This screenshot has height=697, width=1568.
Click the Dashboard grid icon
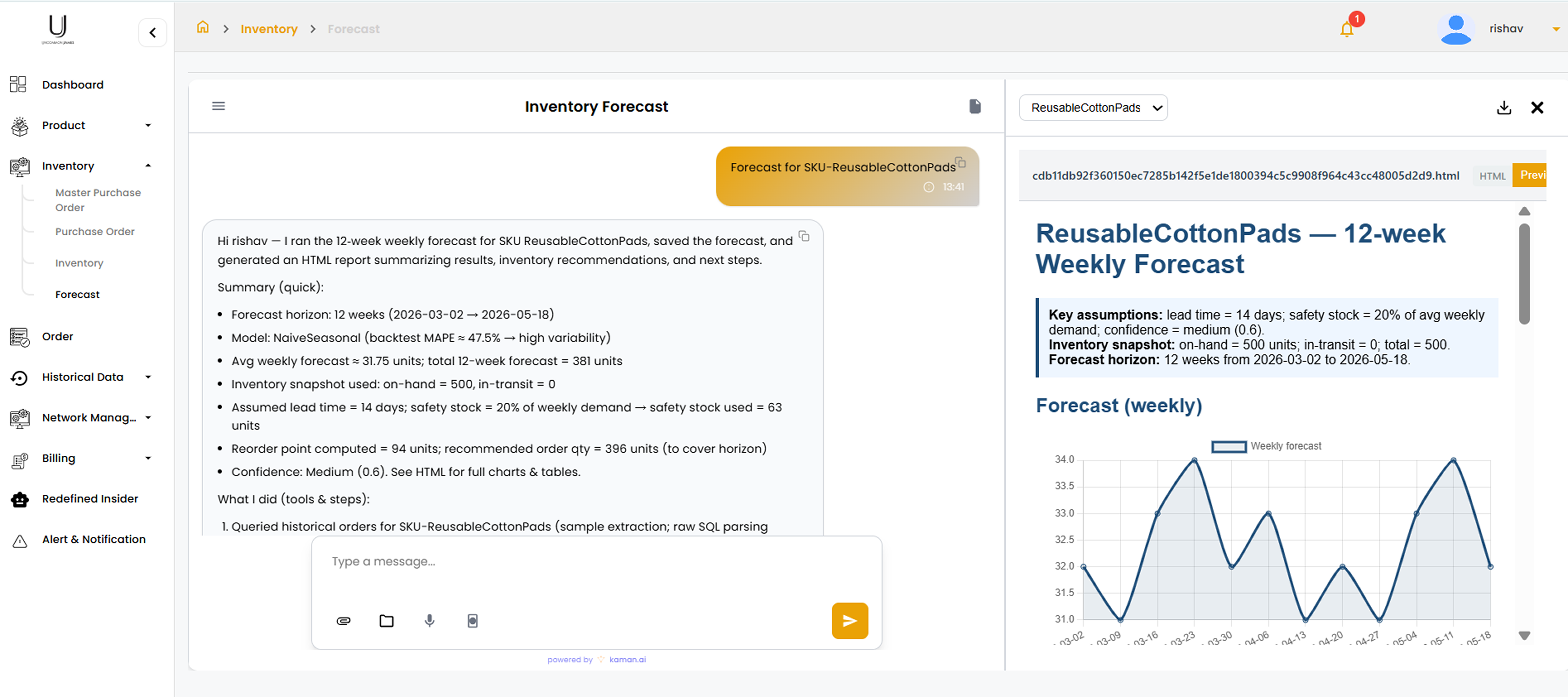(x=18, y=84)
